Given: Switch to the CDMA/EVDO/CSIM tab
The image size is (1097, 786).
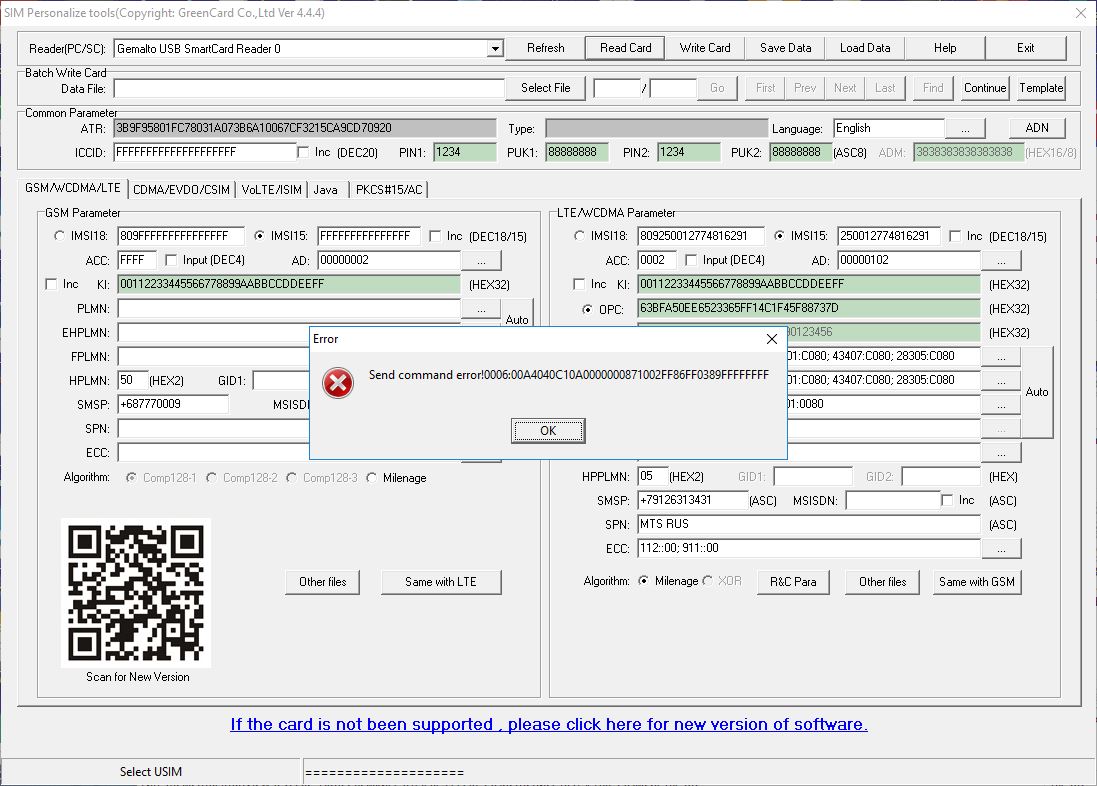Looking at the screenshot, I should (180, 189).
